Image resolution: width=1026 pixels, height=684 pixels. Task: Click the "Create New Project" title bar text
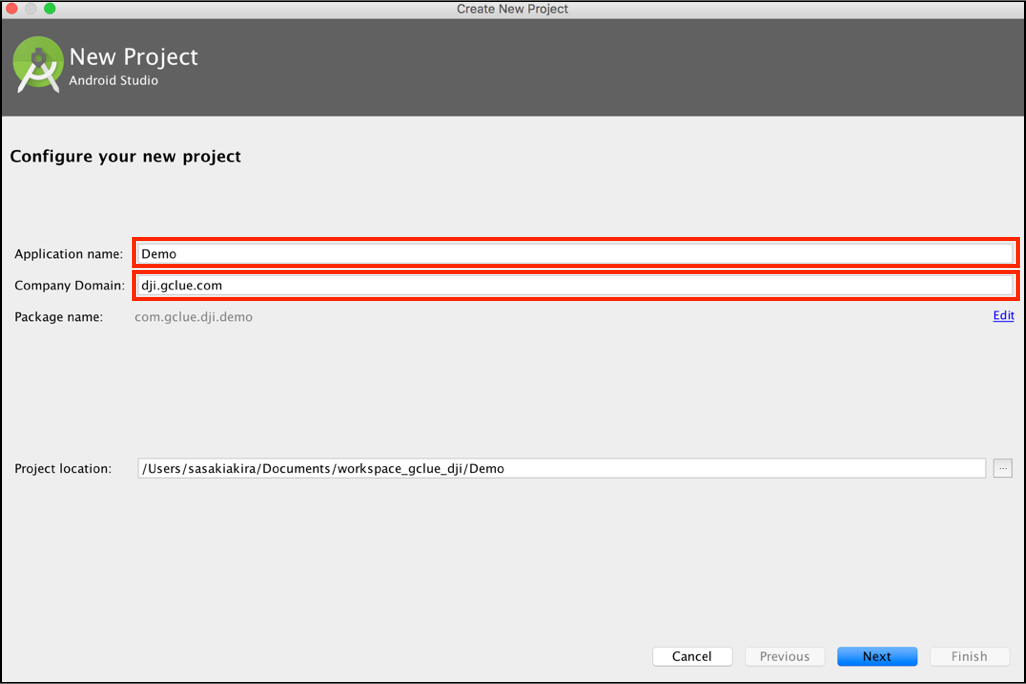(512, 9)
